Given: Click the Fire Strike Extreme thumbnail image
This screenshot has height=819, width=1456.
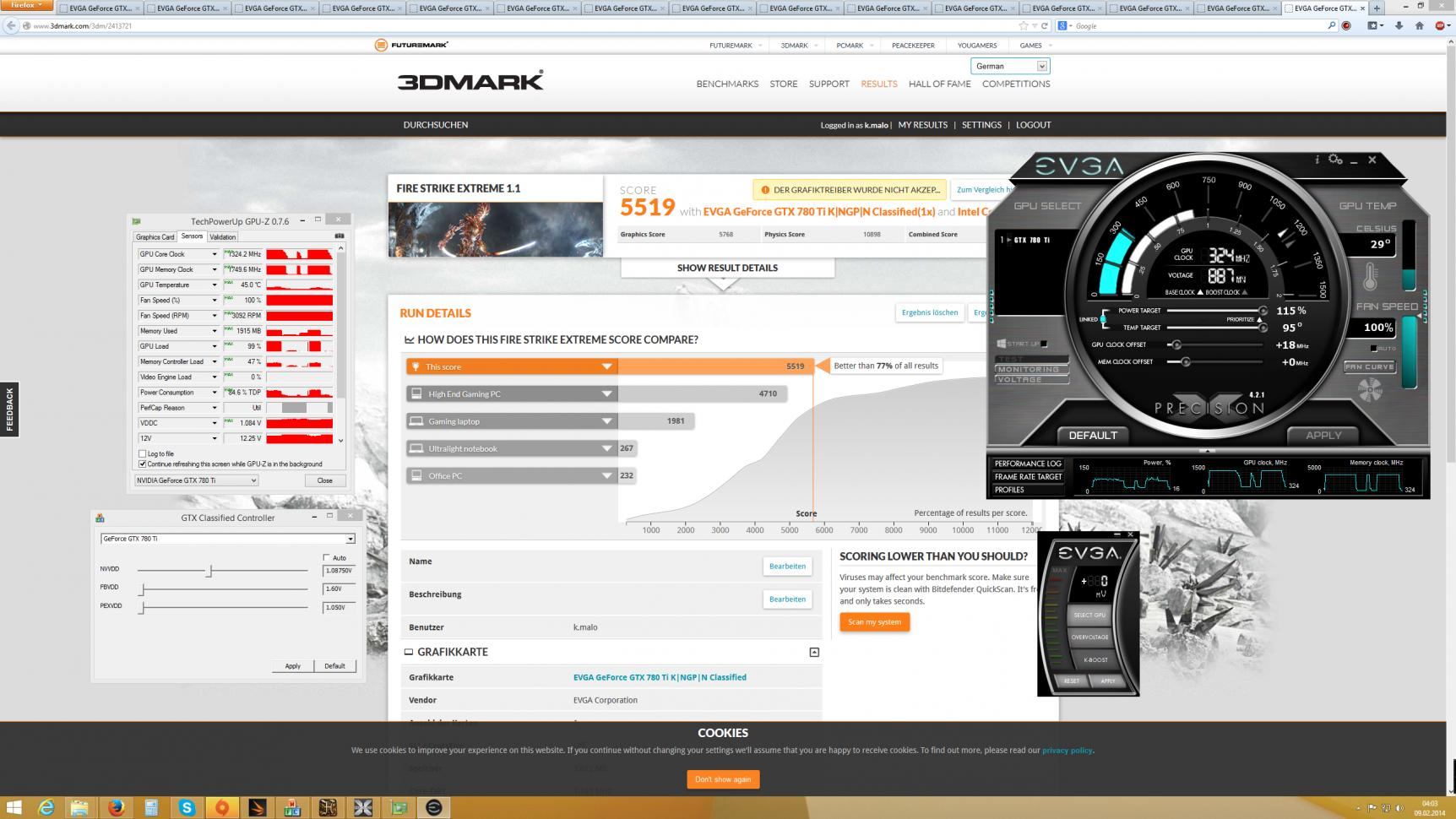Looking at the screenshot, I should pyautogui.click(x=496, y=229).
